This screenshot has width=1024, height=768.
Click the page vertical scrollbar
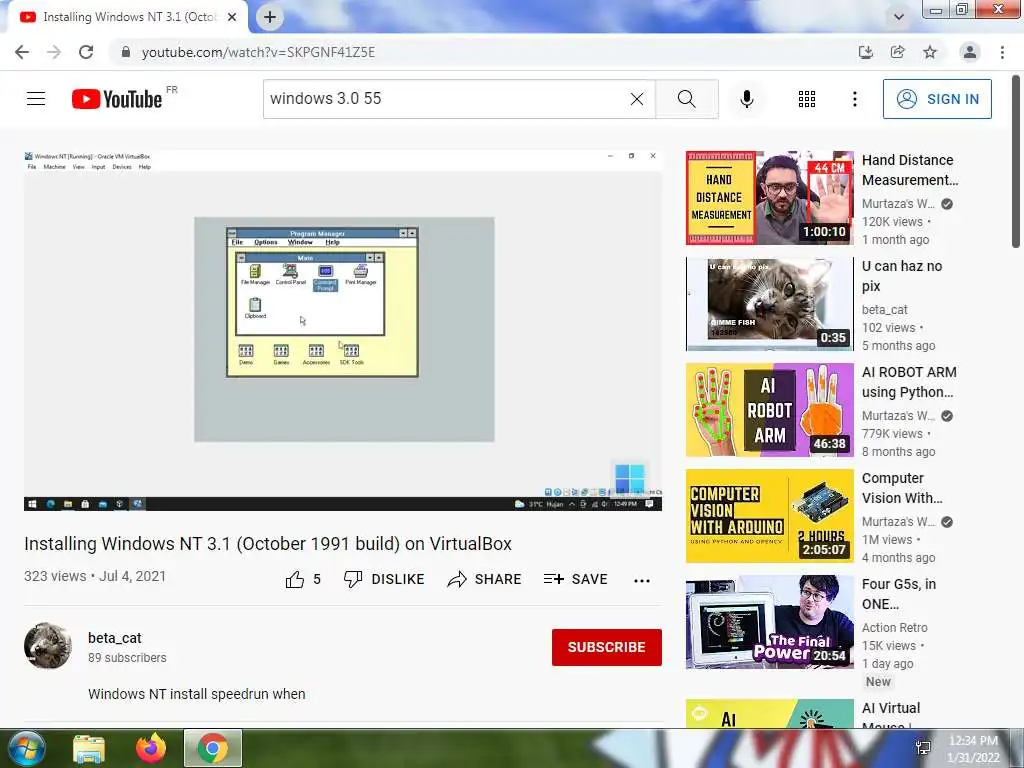click(x=1016, y=163)
